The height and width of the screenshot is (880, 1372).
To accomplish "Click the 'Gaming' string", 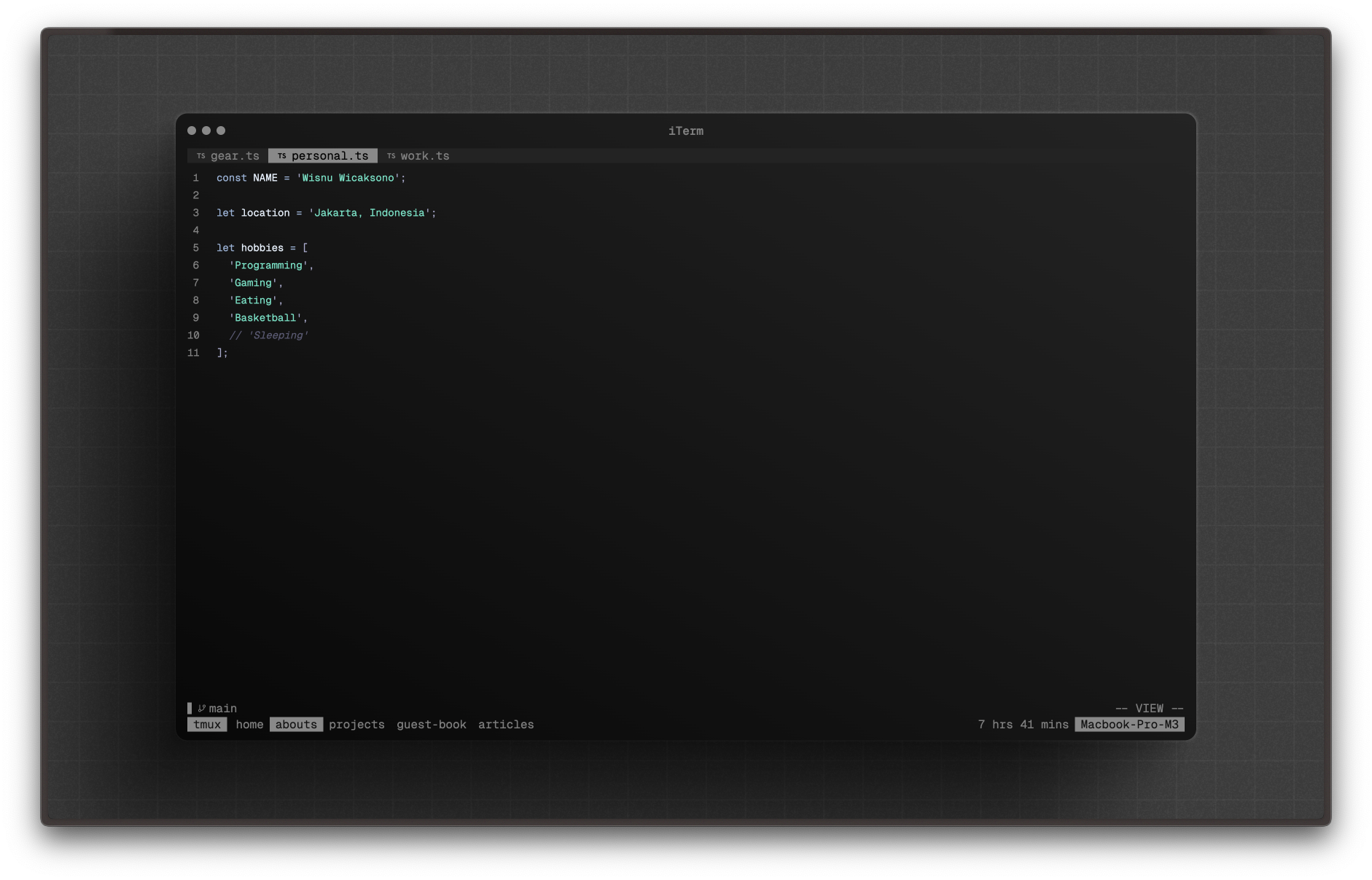I will [253, 283].
